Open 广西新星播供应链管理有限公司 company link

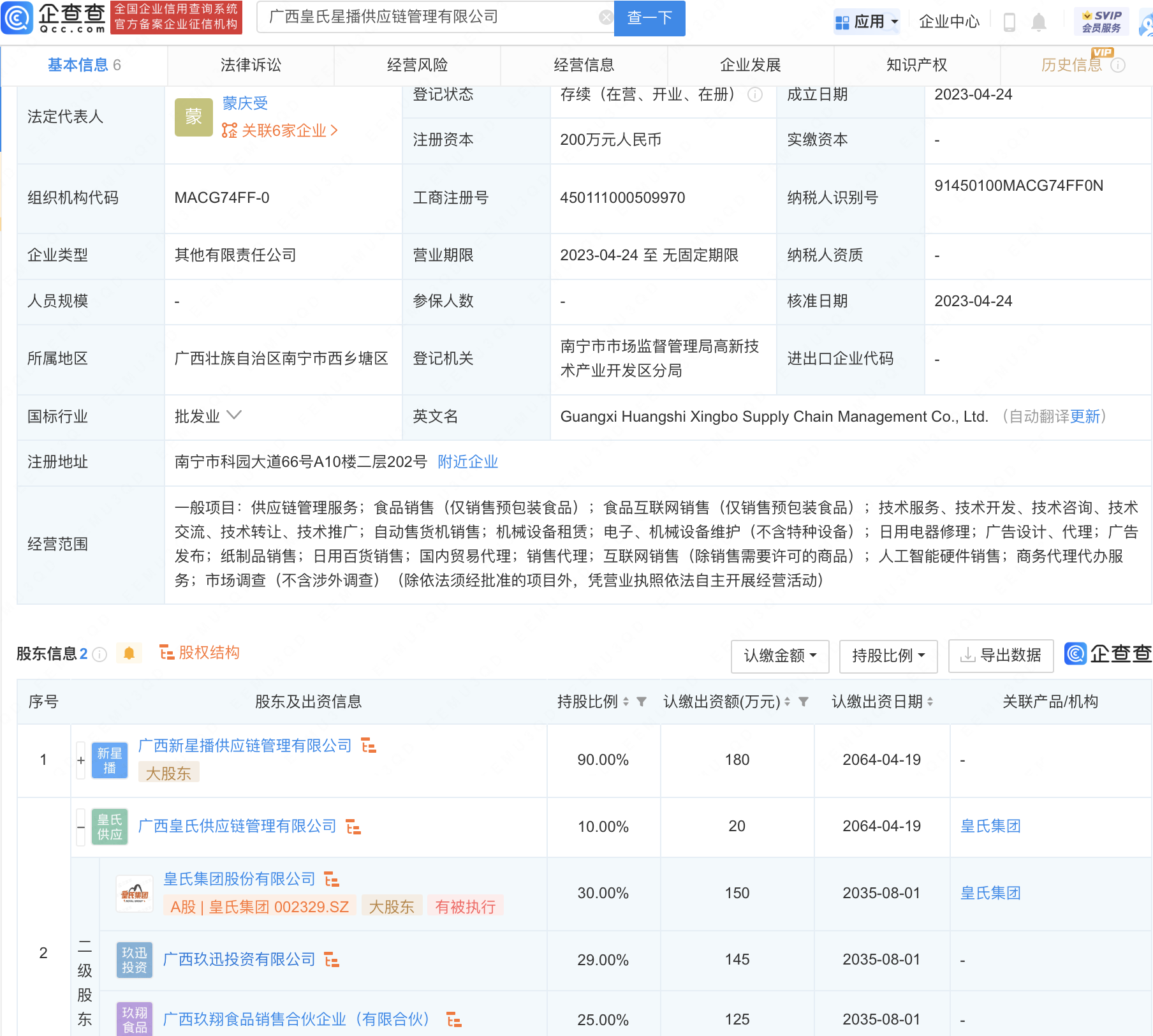coord(245,746)
